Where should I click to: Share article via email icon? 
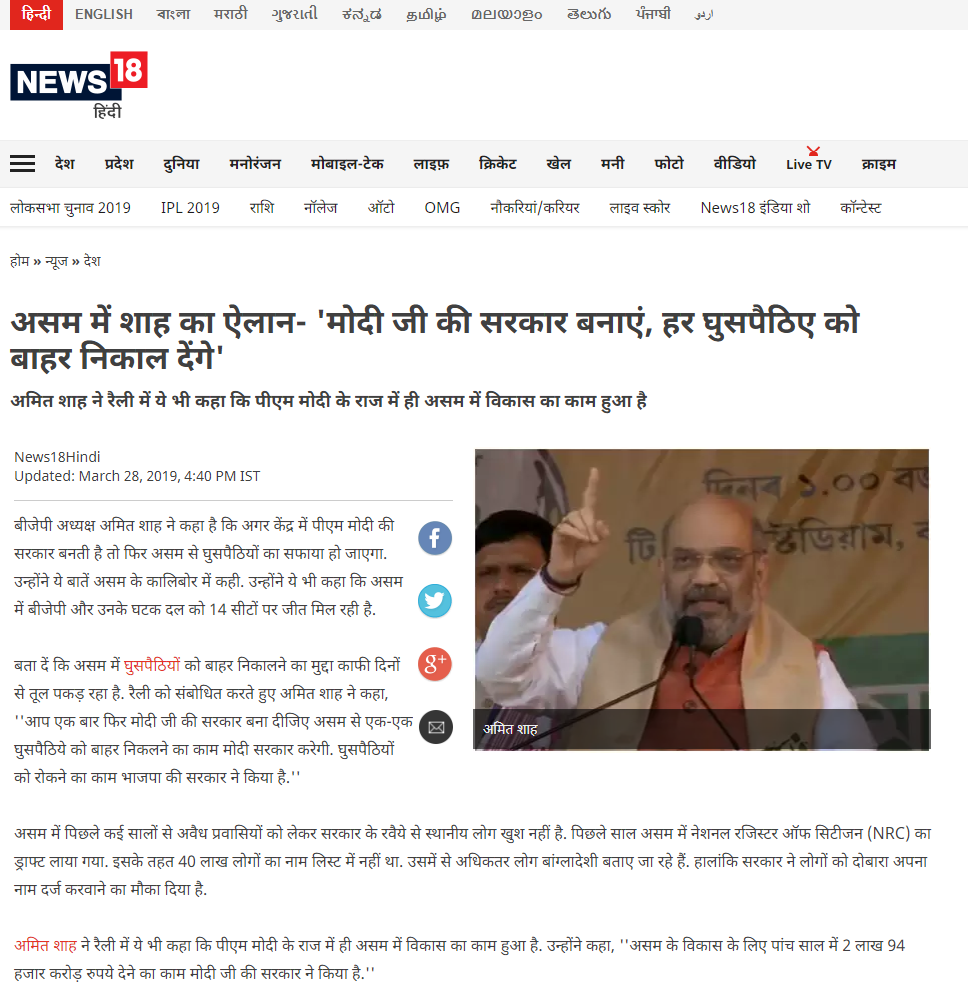435,727
